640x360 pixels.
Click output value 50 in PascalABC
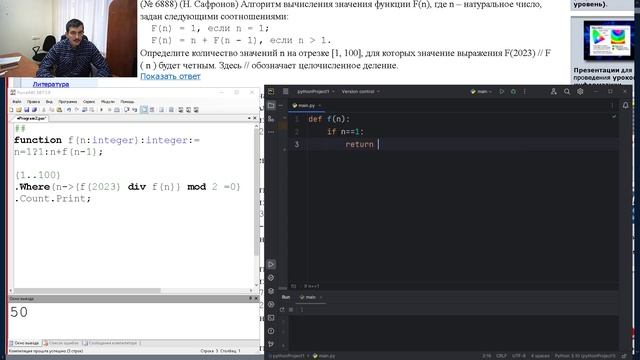pos(19,312)
